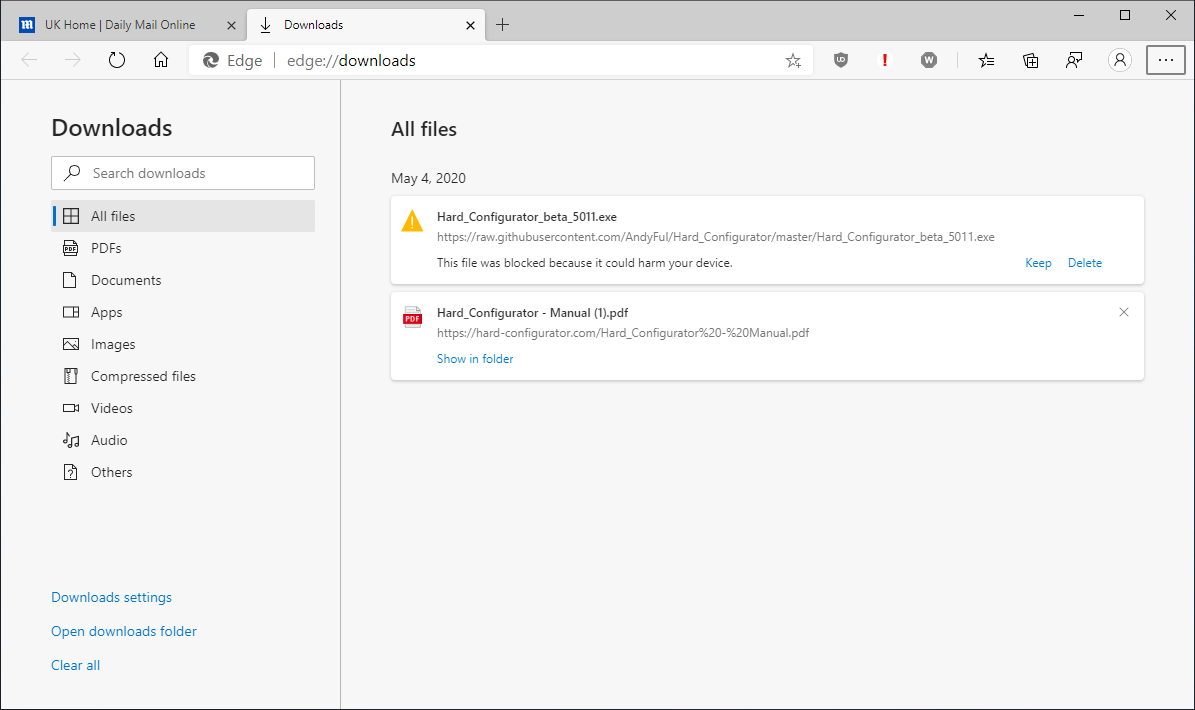Filter downloads by Videos
This screenshot has width=1195, height=710.
tap(111, 408)
